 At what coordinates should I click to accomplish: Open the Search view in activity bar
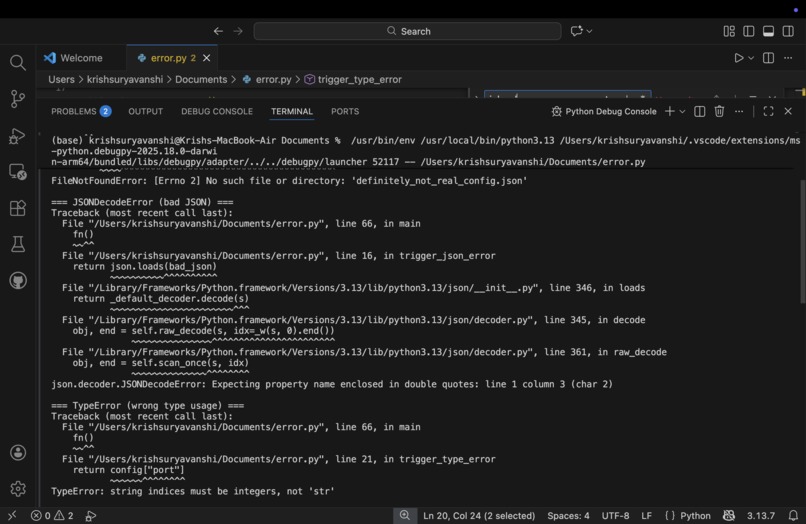pos(17,63)
